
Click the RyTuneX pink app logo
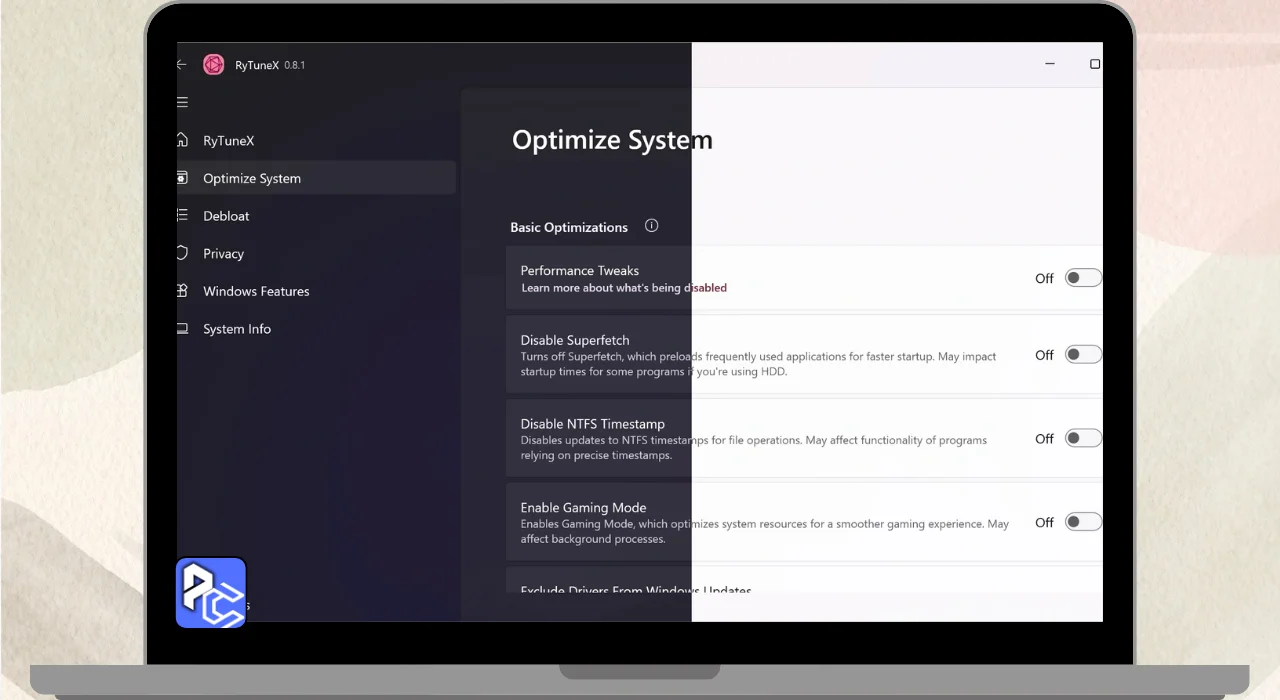point(213,64)
